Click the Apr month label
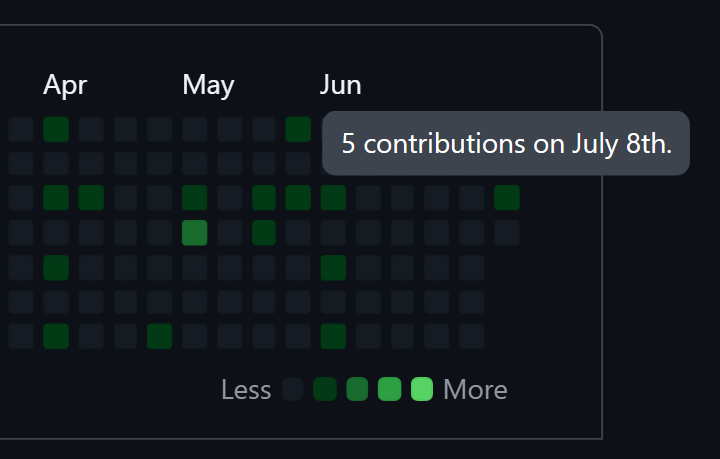720x459 pixels. [65, 85]
